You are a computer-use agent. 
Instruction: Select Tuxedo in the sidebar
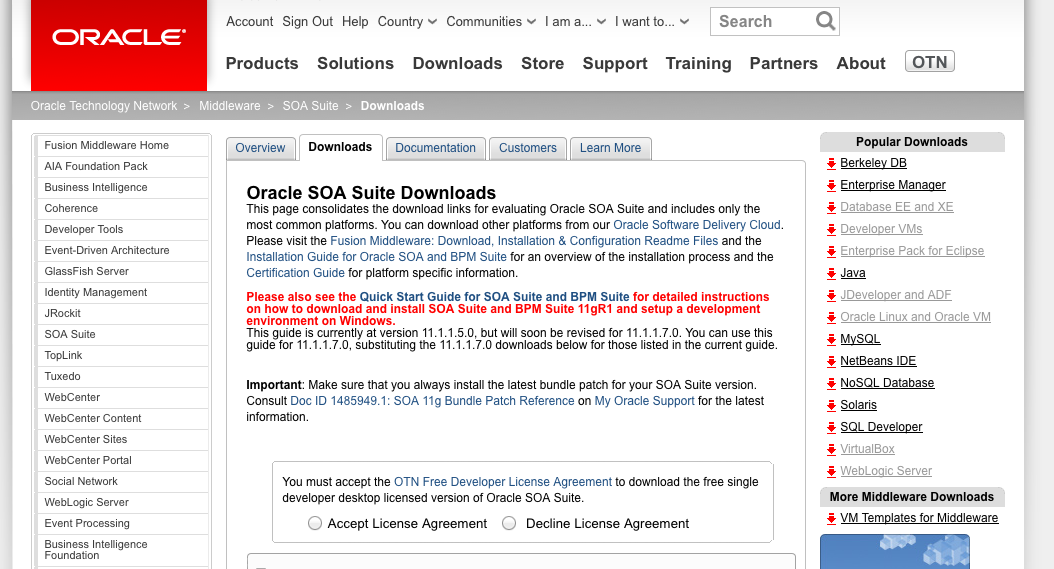[x=123, y=376]
